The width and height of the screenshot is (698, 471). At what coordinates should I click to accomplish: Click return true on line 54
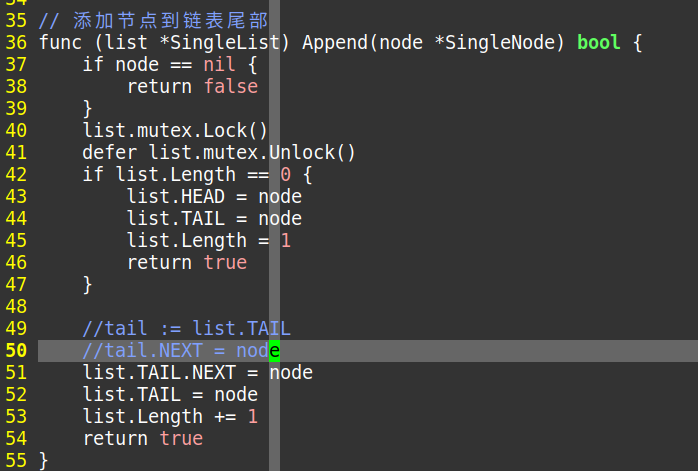pyautogui.click(x=143, y=439)
